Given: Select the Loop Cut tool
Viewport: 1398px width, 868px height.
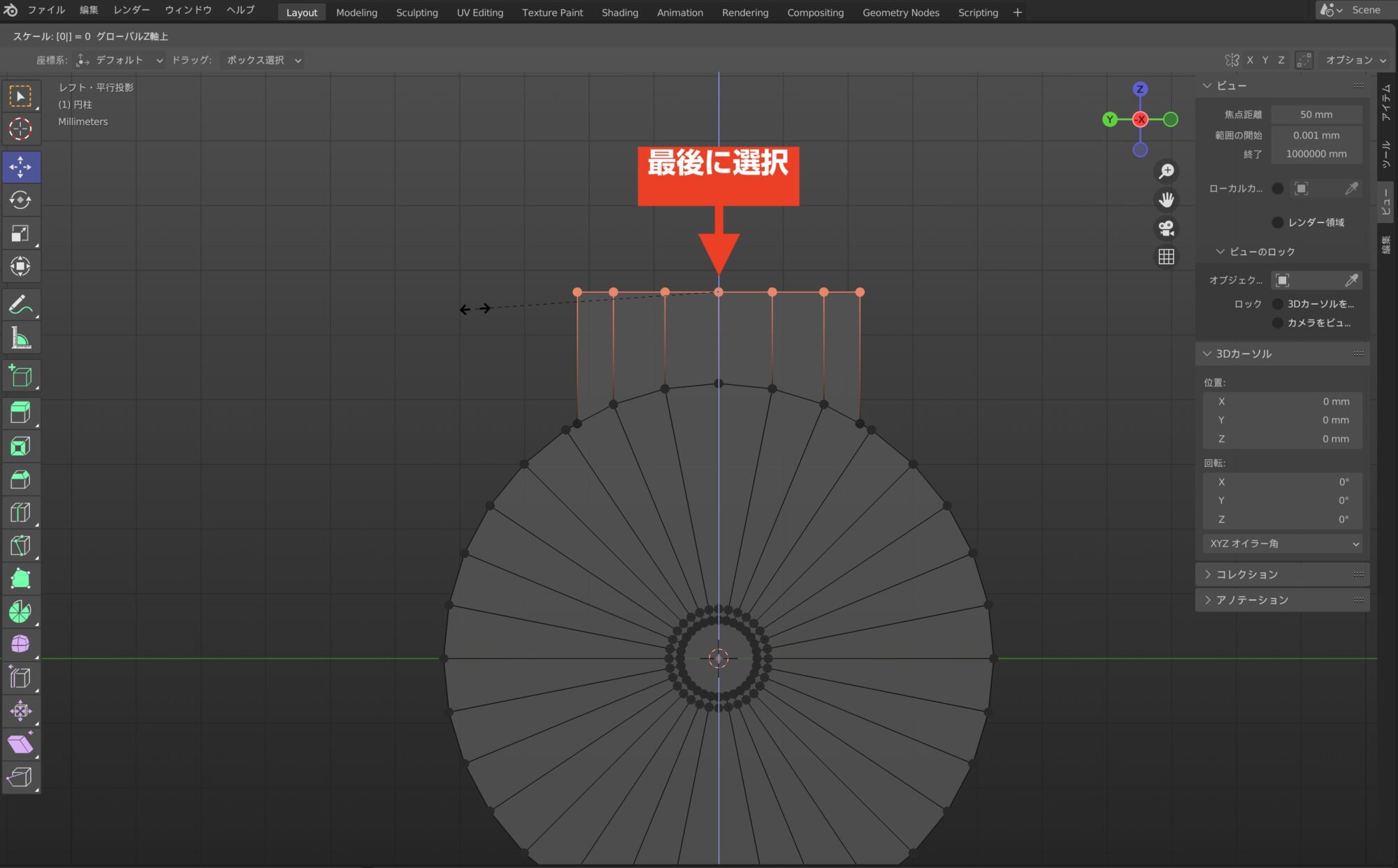Looking at the screenshot, I should [x=20, y=512].
